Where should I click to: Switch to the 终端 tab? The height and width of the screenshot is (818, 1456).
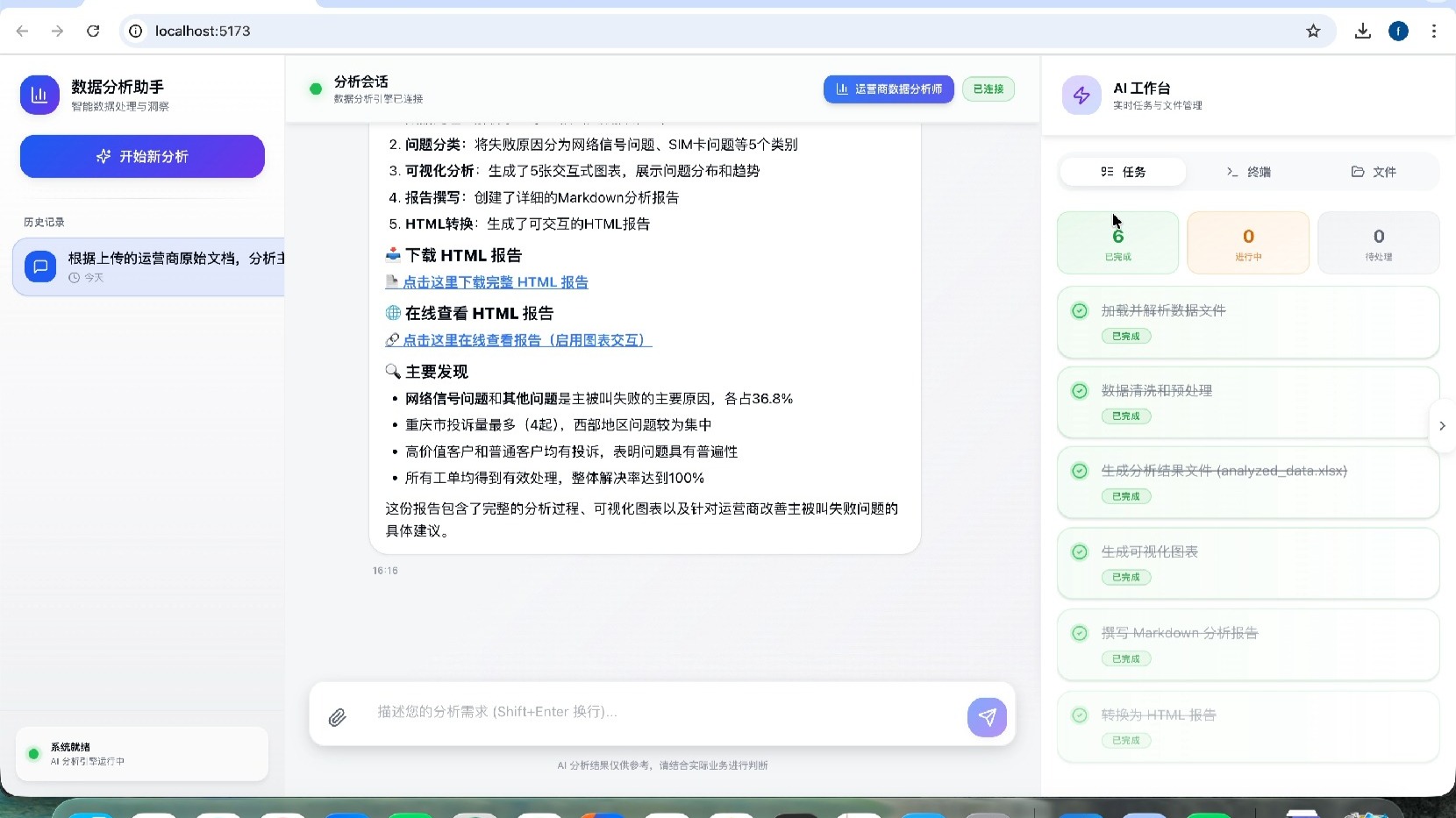click(x=1249, y=172)
